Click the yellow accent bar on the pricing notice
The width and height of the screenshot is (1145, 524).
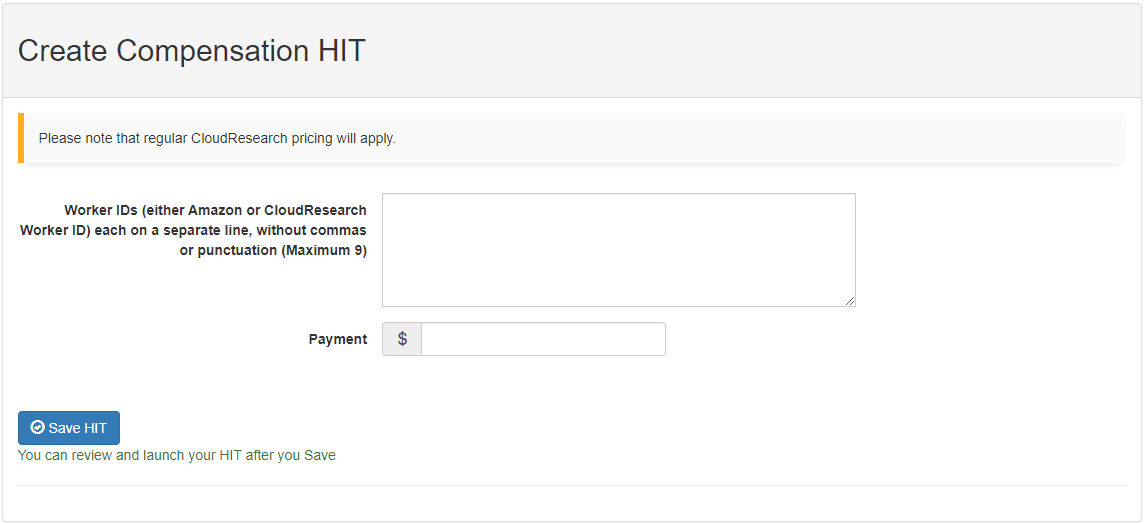pos(21,138)
